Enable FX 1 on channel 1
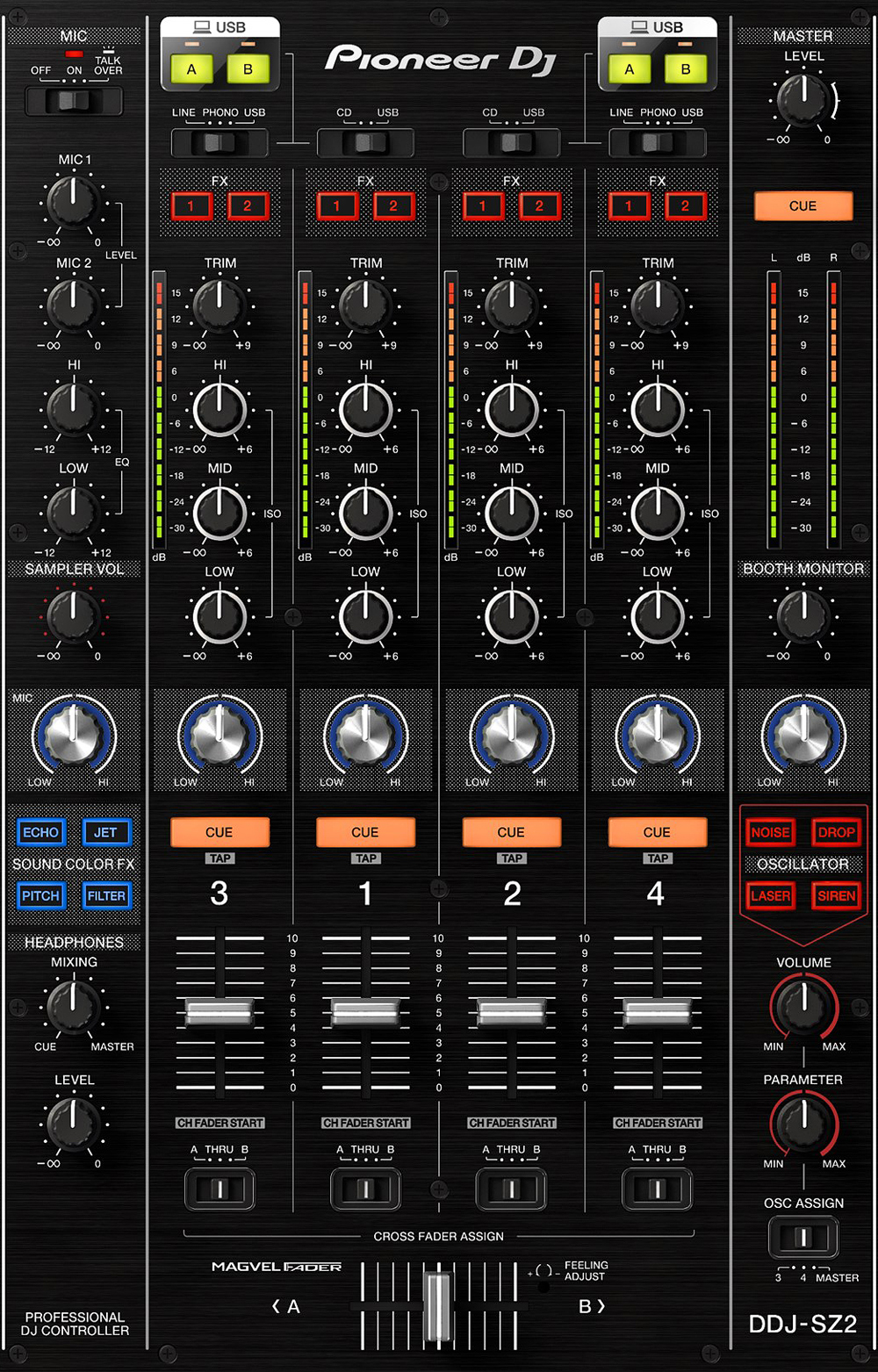This screenshot has width=878, height=1372. point(337,206)
